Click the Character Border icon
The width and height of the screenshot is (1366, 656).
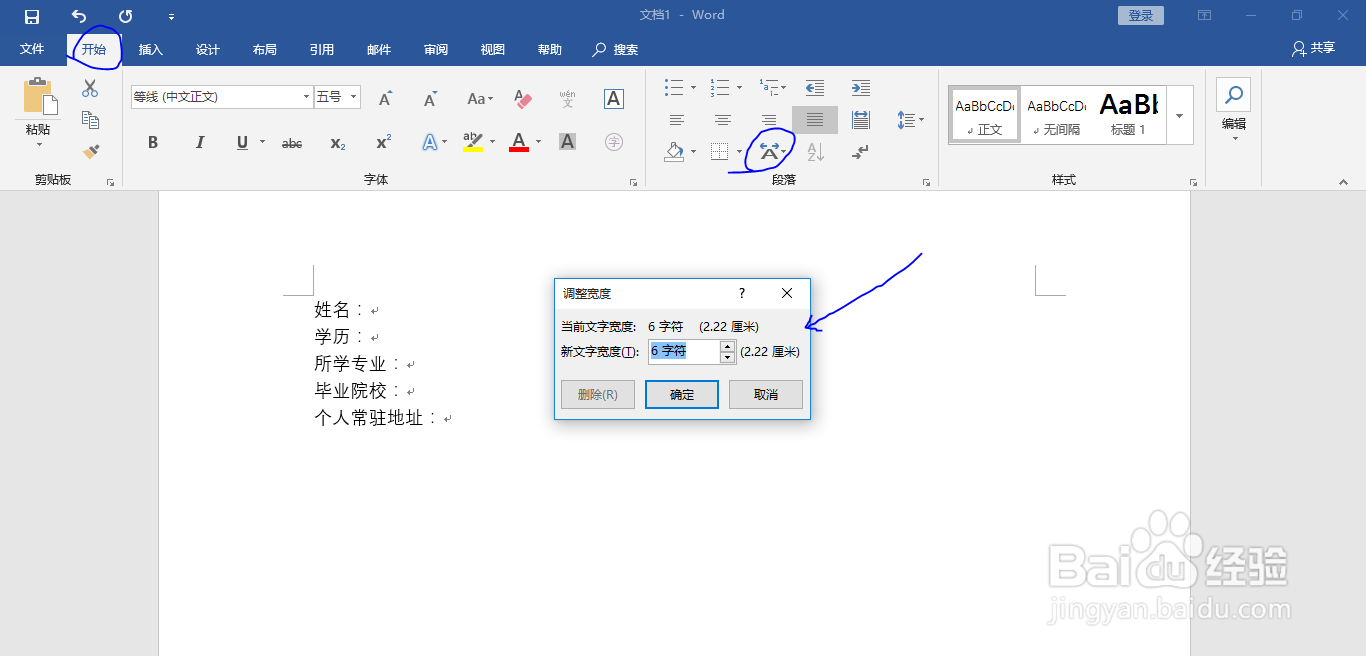pos(613,99)
